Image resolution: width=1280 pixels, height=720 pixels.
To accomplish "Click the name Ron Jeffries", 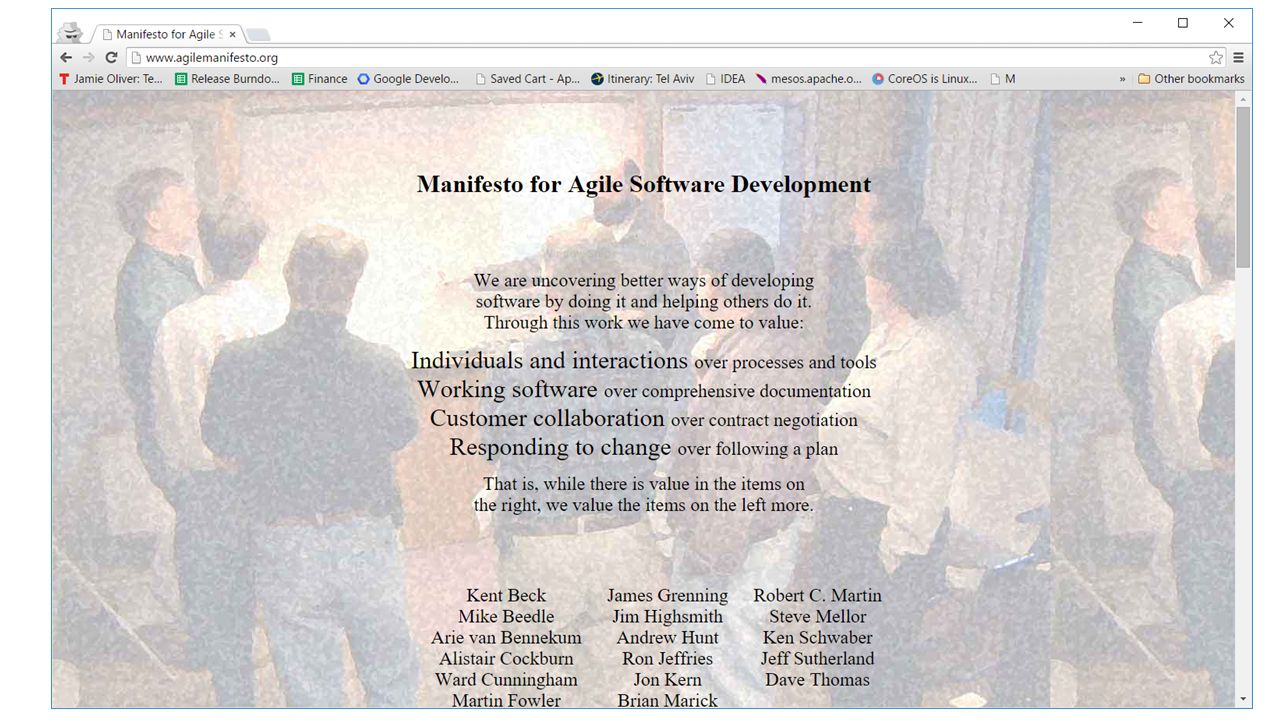I will (x=667, y=658).
